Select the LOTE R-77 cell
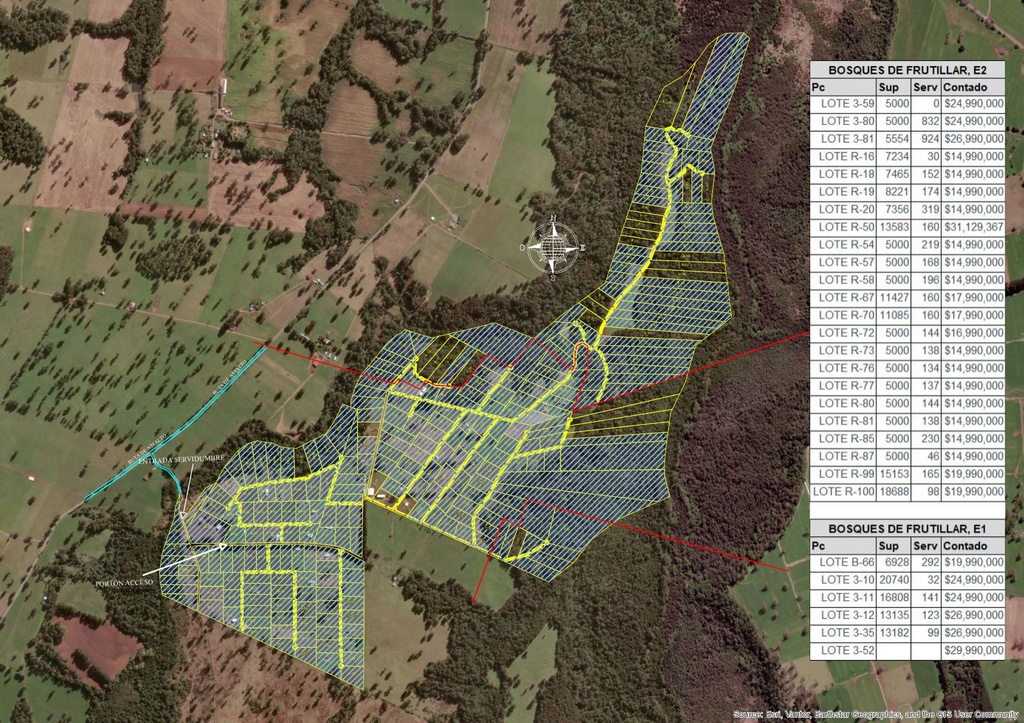 pyautogui.click(x=843, y=386)
